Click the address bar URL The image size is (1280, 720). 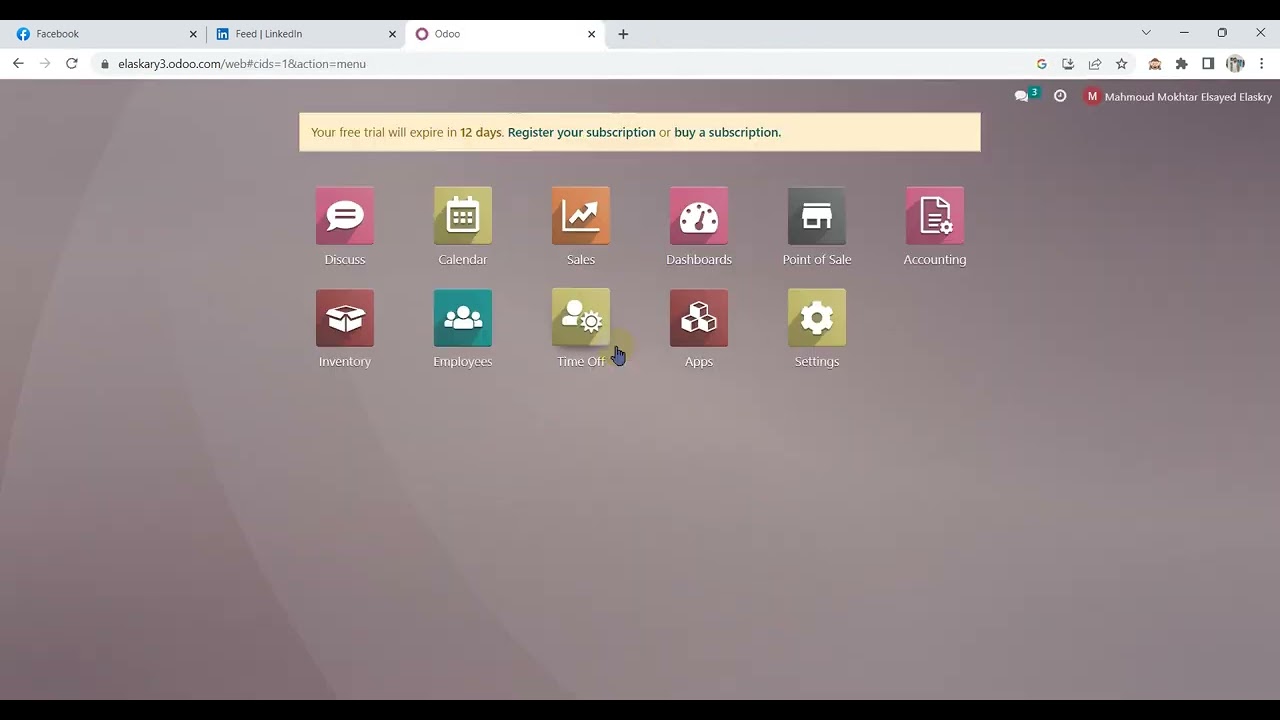pos(242,64)
